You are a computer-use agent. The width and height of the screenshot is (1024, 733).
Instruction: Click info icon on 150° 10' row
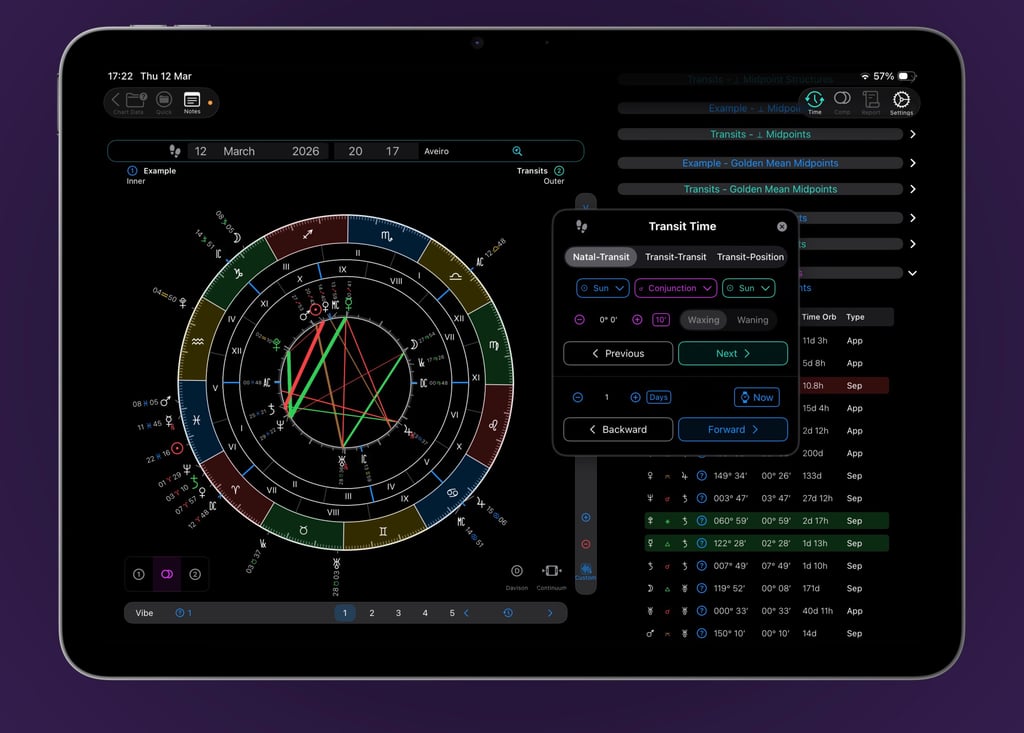click(x=701, y=633)
